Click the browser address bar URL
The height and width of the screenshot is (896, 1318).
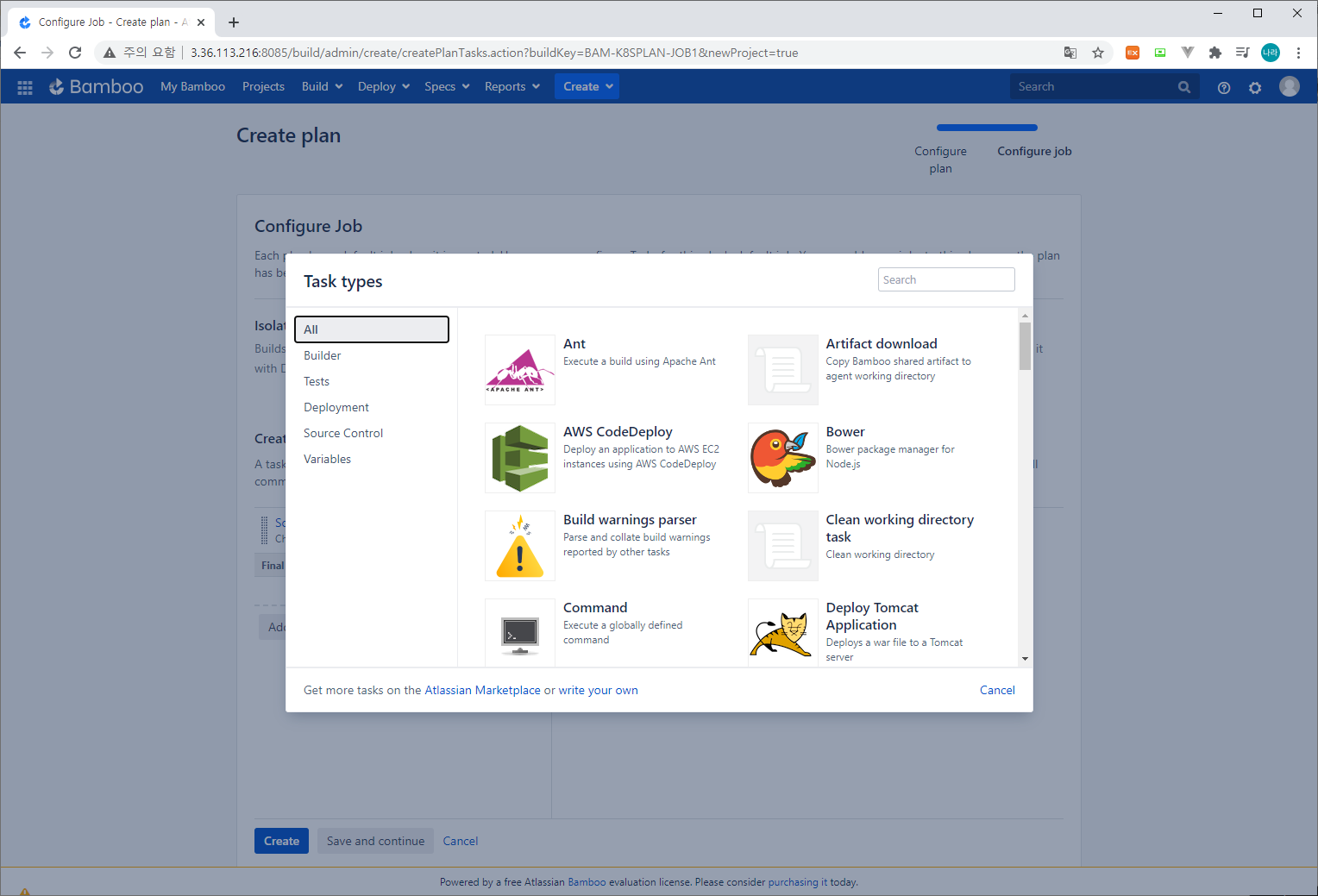[x=494, y=53]
